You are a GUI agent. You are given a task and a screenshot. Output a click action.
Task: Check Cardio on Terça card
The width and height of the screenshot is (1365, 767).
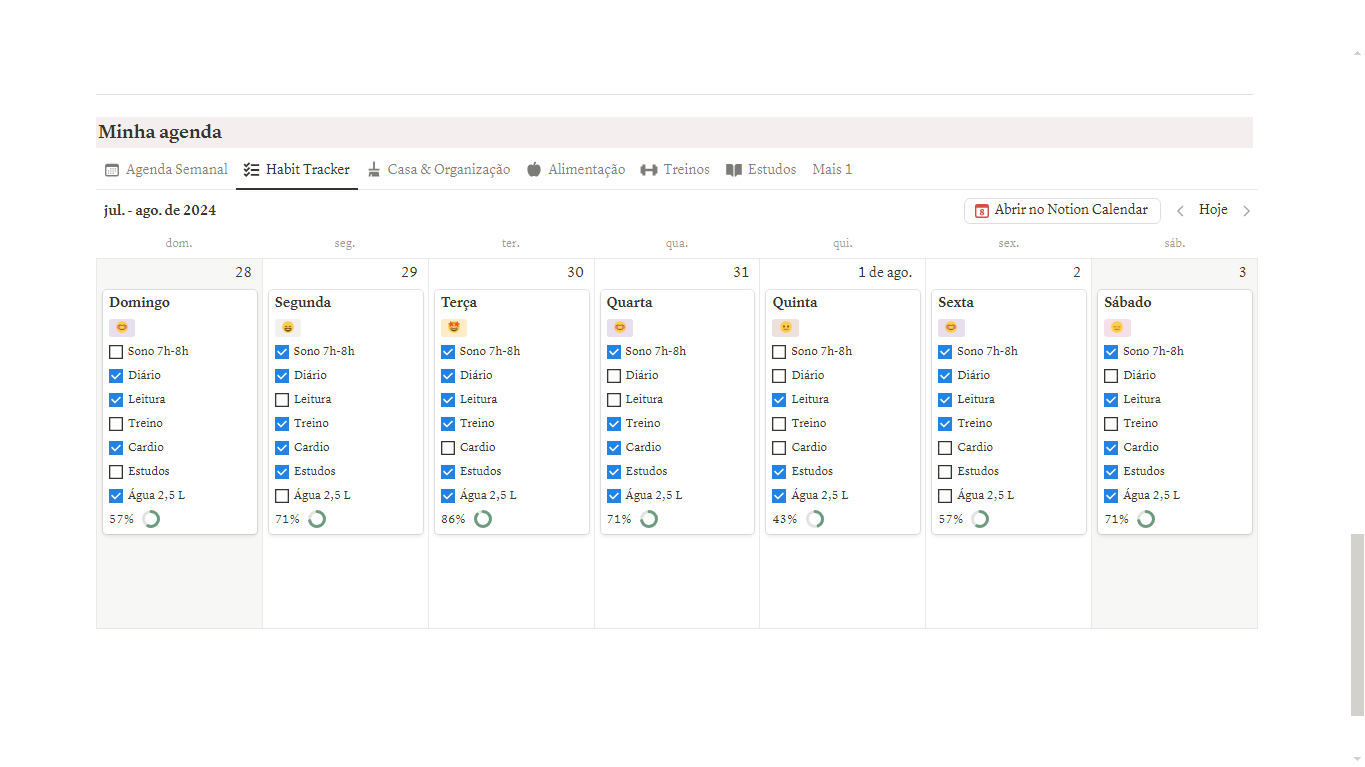(448, 448)
